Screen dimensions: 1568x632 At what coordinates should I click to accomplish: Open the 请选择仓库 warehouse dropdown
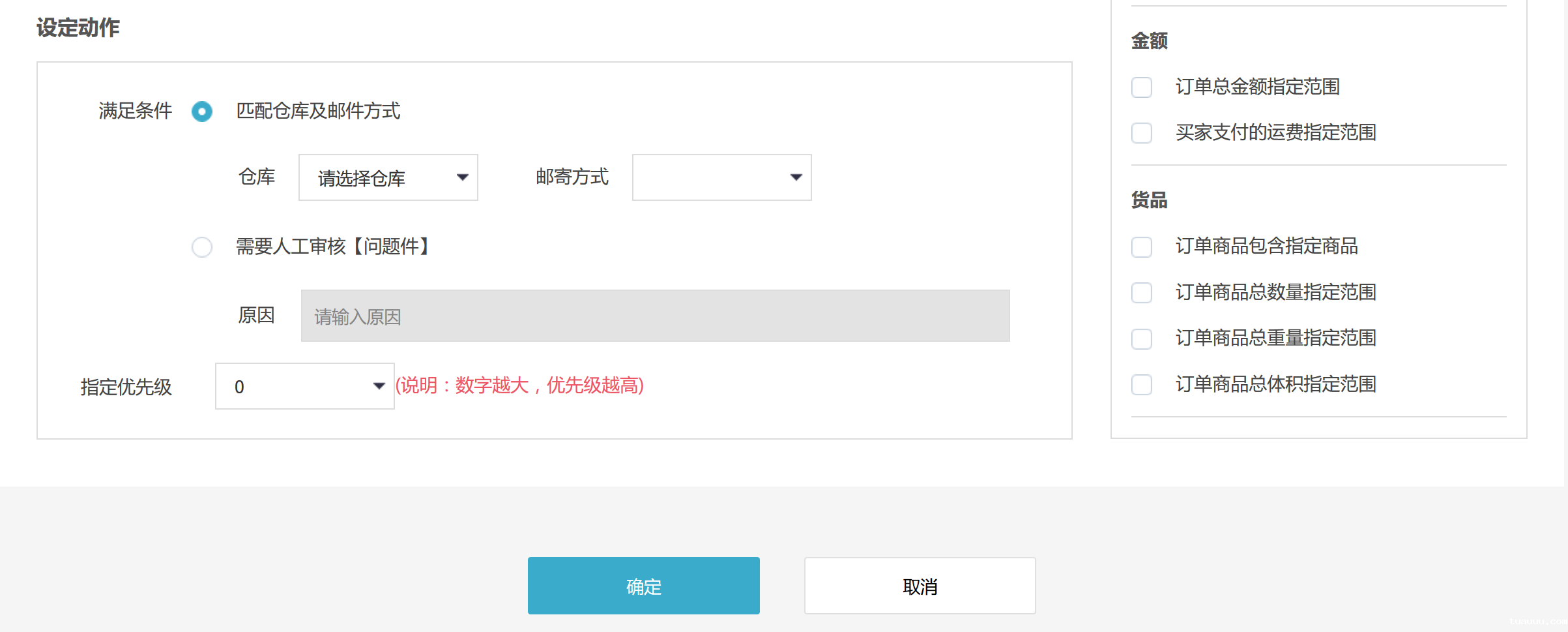[x=388, y=177]
